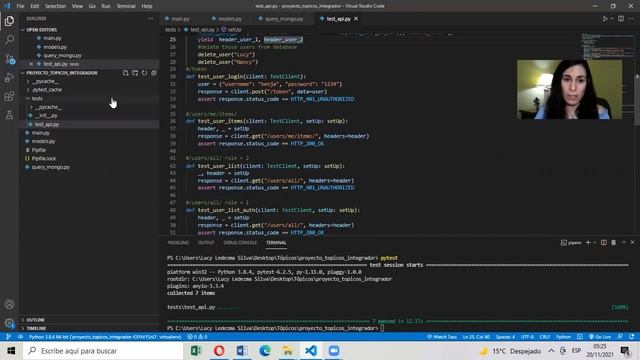The height and width of the screenshot is (360, 640).
Task: Collapse the tests folder
Action: coord(37,98)
